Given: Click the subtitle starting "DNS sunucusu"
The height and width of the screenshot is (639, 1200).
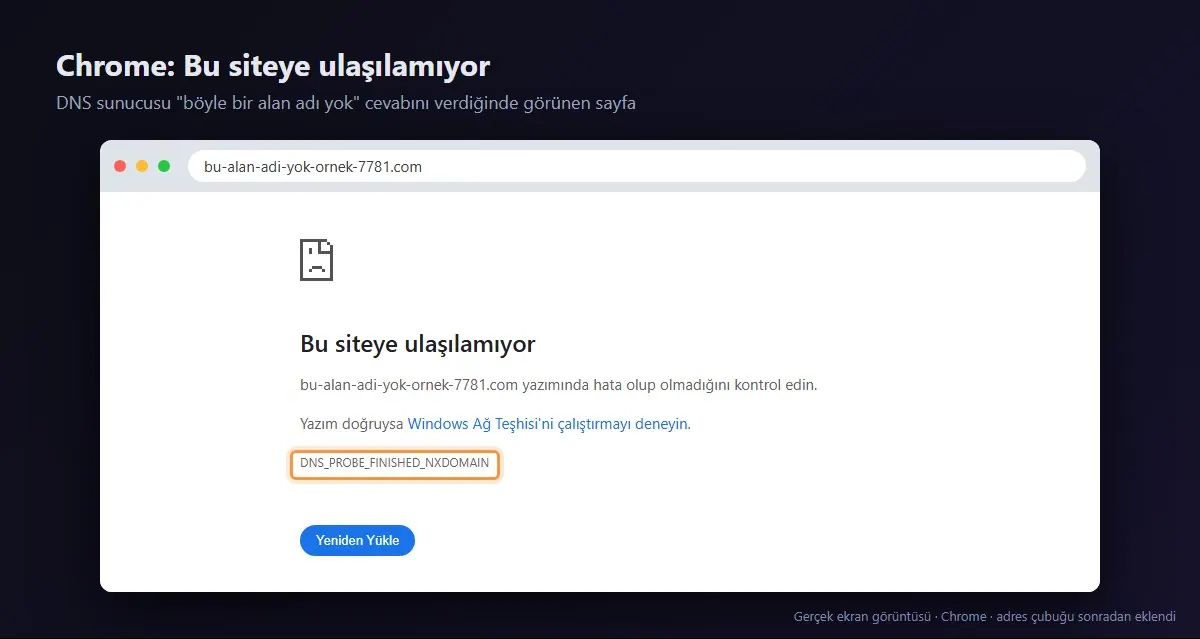Looking at the screenshot, I should (346, 103).
